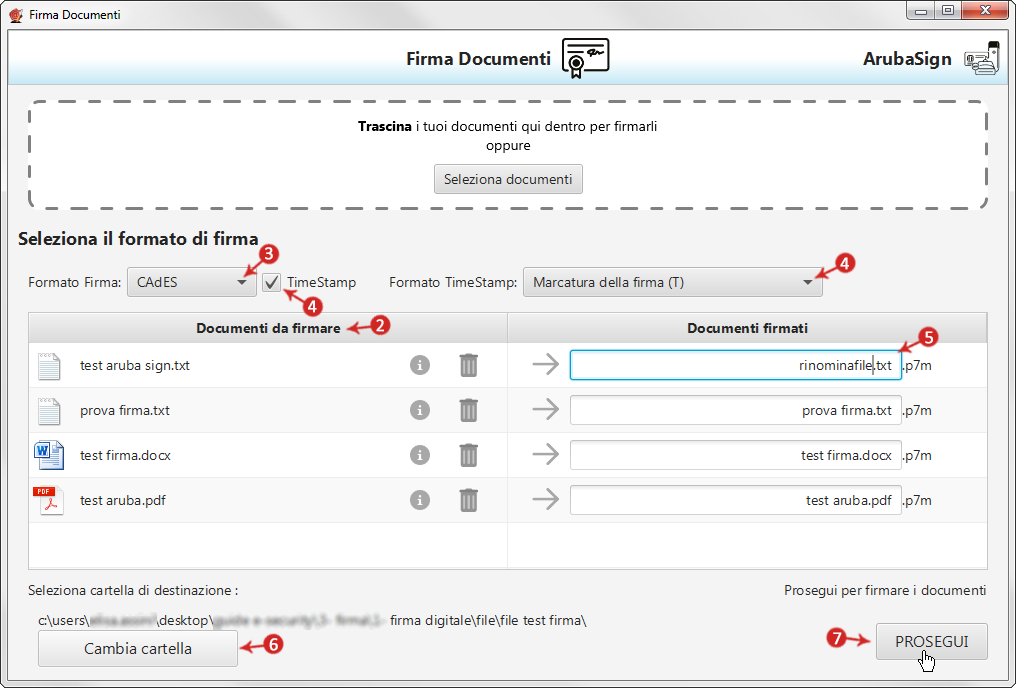Click info icon for test aruba sign.txt

[420, 366]
